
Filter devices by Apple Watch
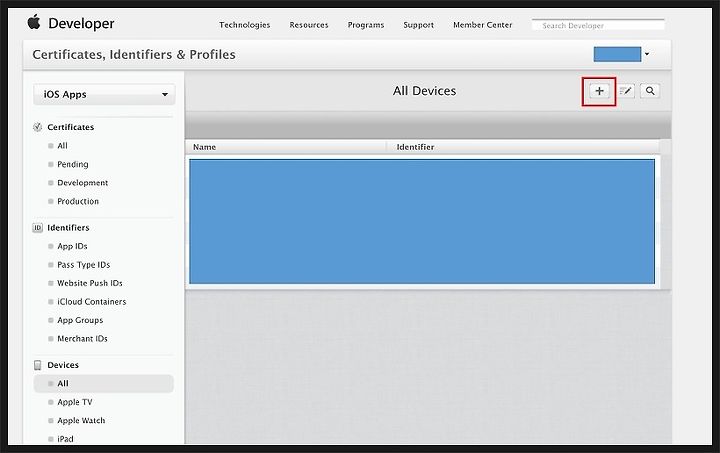pos(81,420)
